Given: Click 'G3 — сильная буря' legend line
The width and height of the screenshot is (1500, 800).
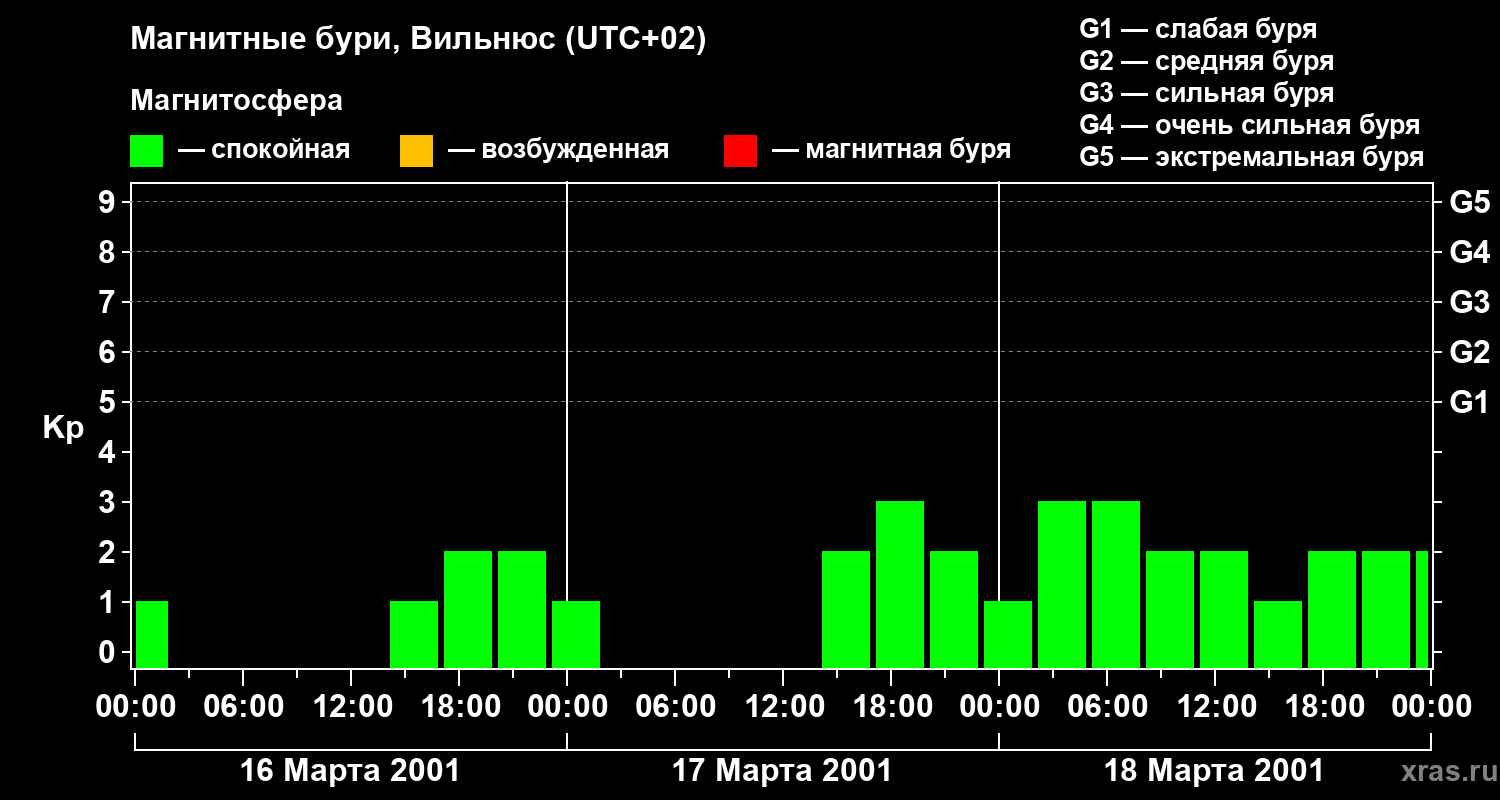Looking at the screenshot, I should pyautogui.click(x=1206, y=93).
